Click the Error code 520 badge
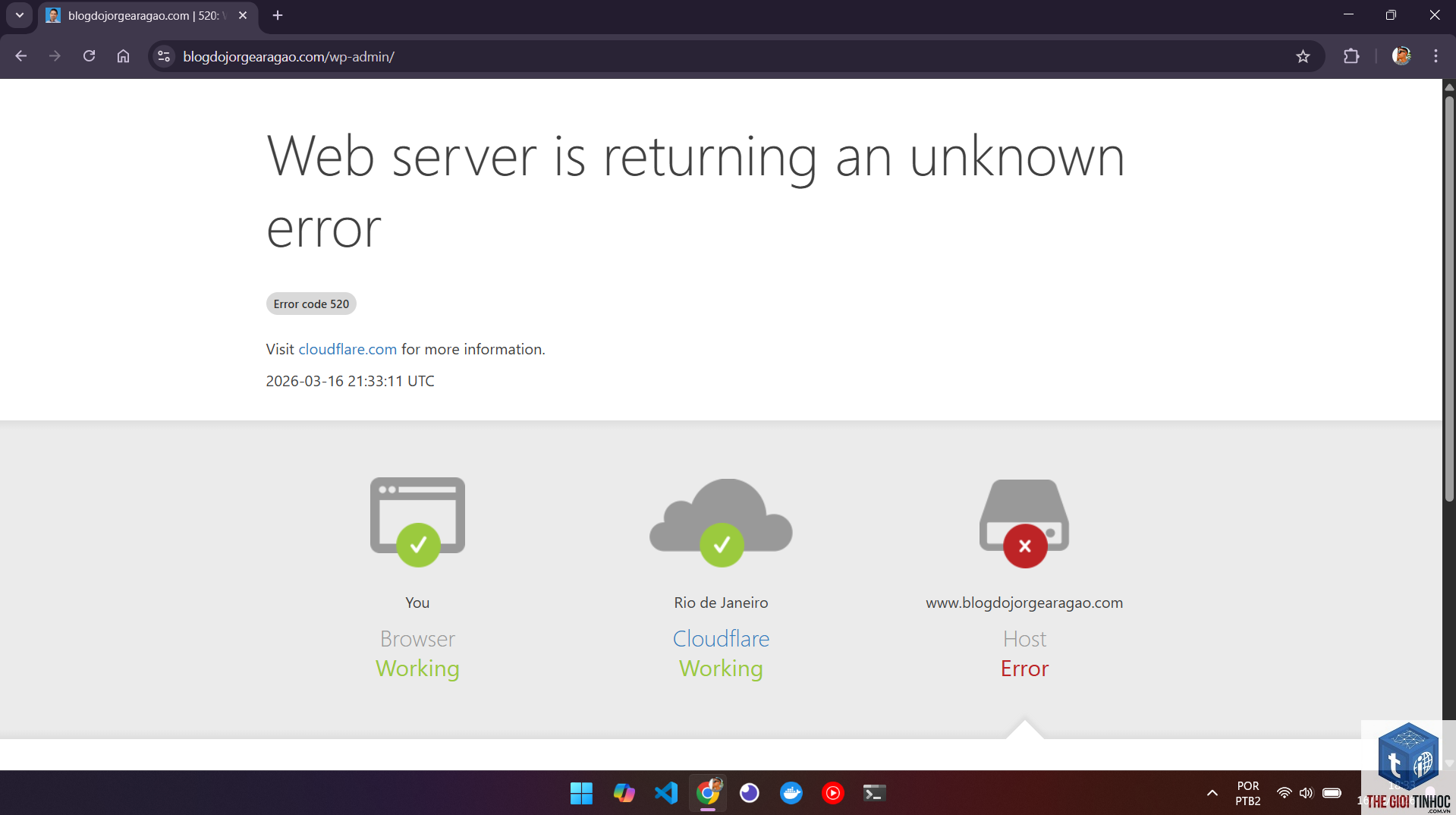 [x=311, y=304]
